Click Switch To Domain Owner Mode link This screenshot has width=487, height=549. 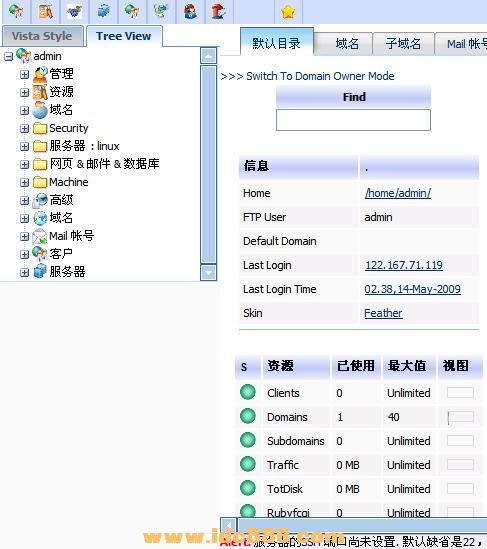[x=320, y=76]
